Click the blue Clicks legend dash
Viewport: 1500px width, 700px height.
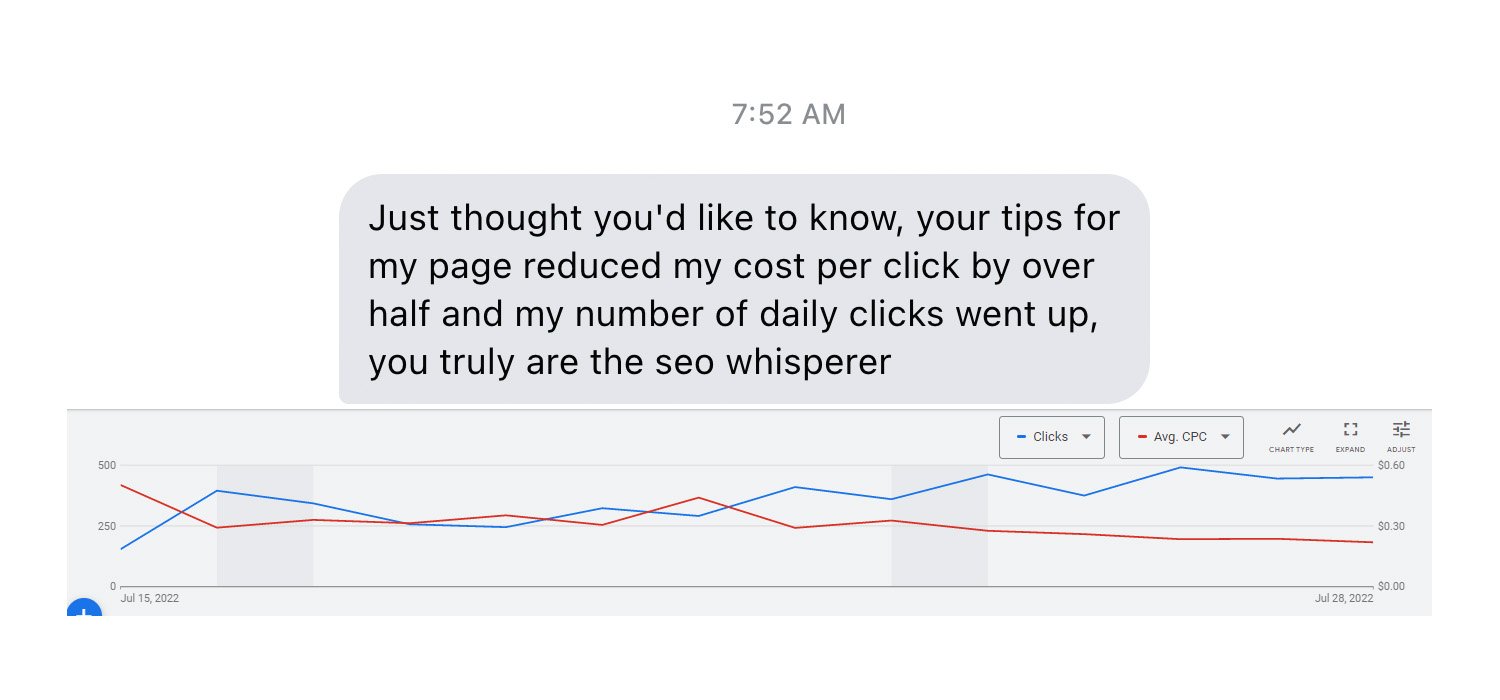(1021, 437)
